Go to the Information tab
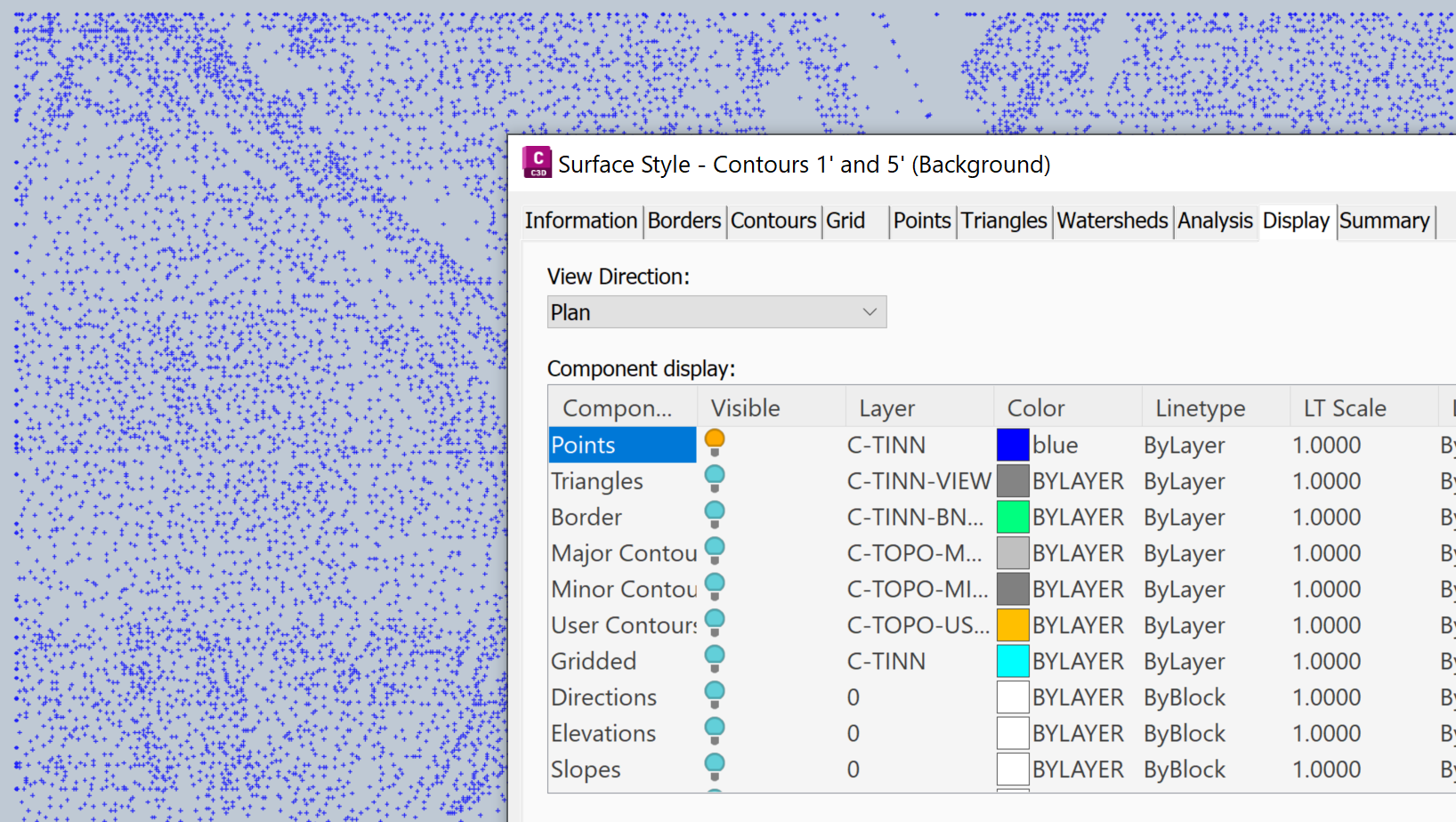The width and height of the screenshot is (1456, 822). pos(580,221)
